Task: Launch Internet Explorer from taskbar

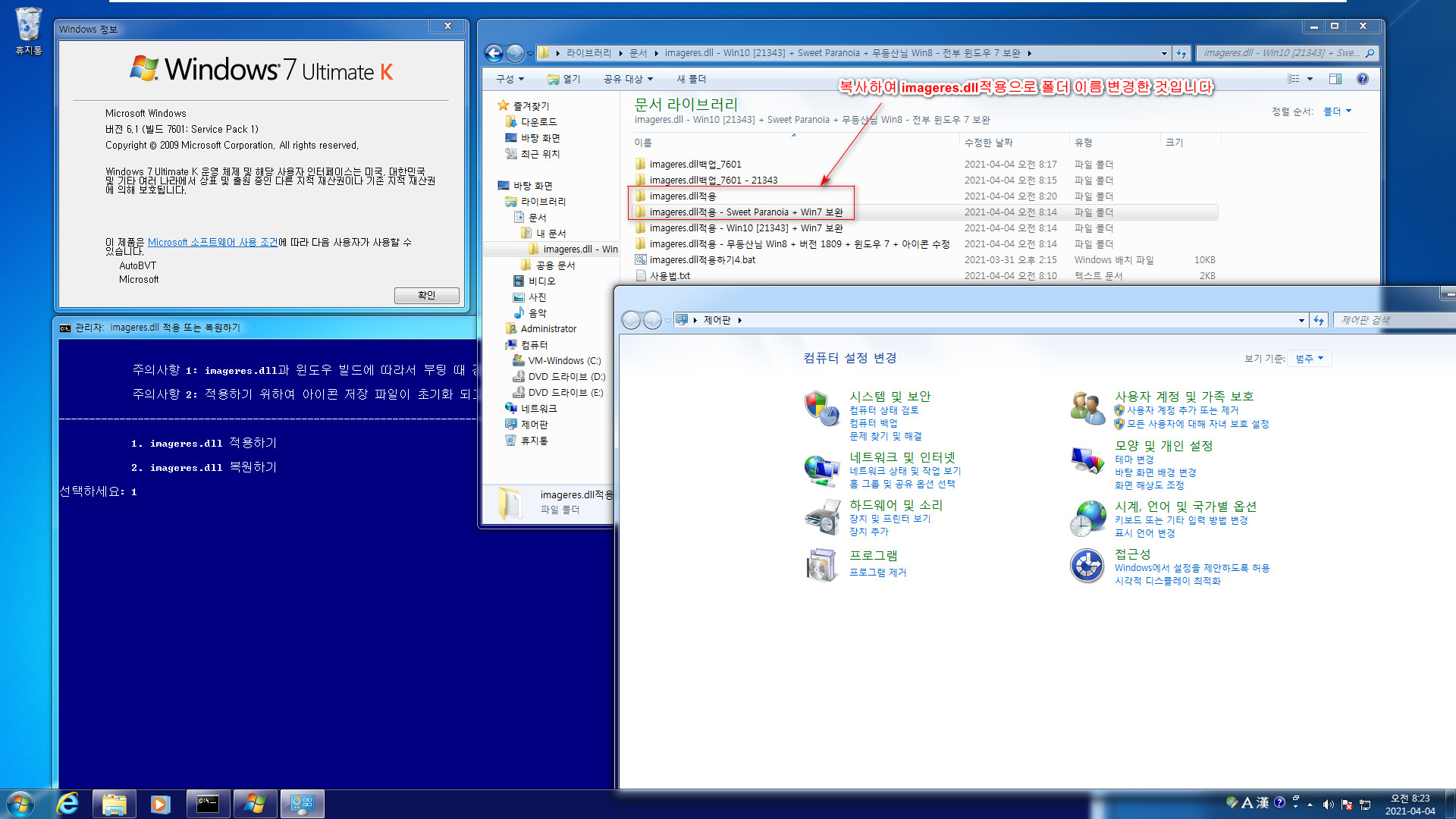Action: [68, 804]
